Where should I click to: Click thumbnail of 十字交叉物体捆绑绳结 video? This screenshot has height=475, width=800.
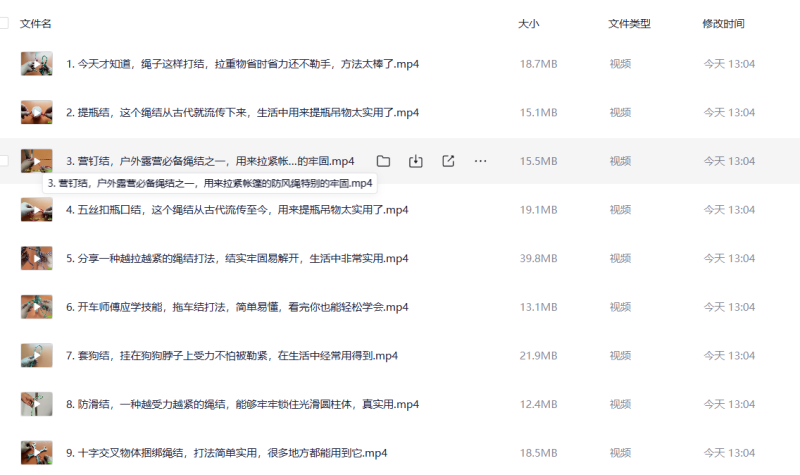(x=36, y=452)
